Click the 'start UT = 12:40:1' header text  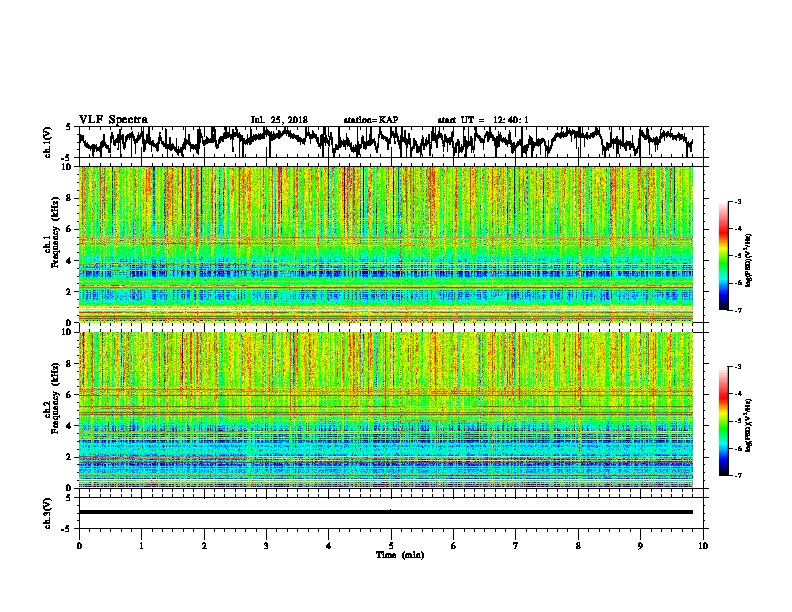click(483, 120)
